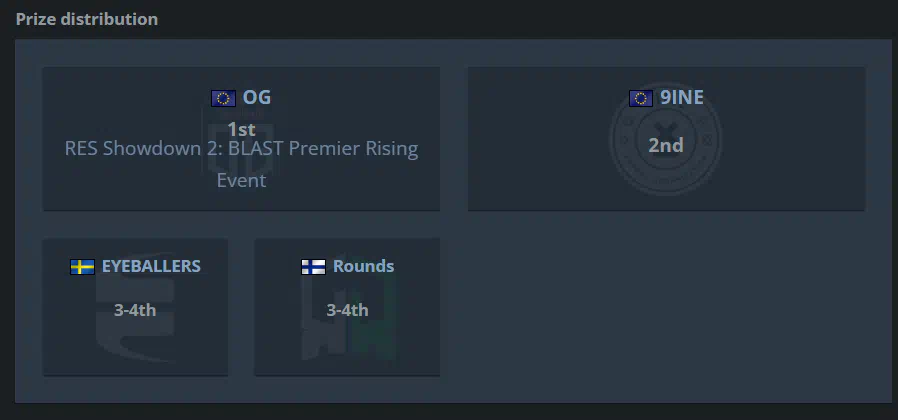Click the 3-4th label under Rounds
898x420 pixels.
(348, 310)
